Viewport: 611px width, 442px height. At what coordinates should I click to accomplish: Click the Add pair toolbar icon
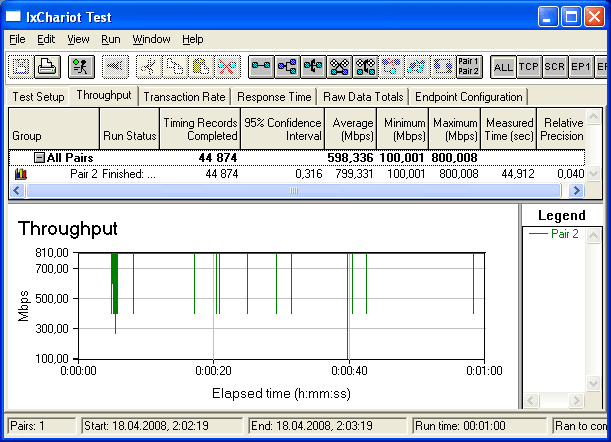[261, 67]
